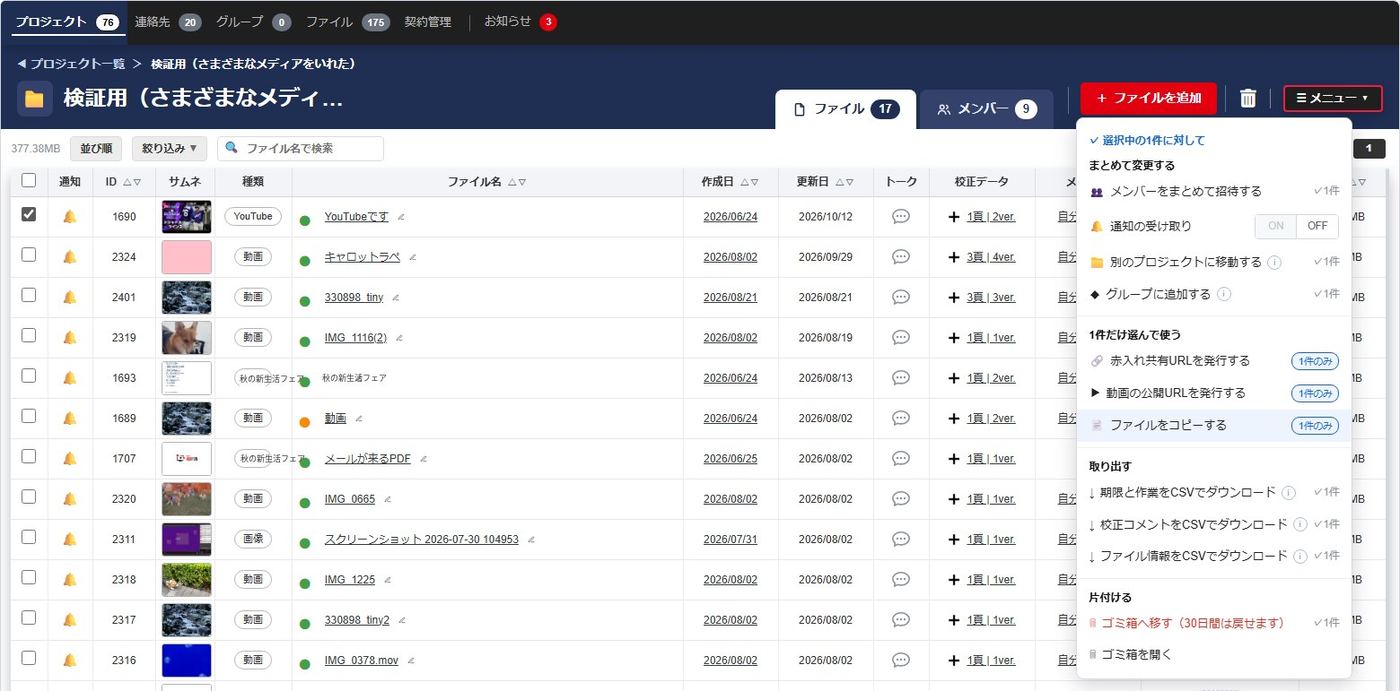Switch notification toggle to OFF
1400x691 pixels.
(1318, 226)
